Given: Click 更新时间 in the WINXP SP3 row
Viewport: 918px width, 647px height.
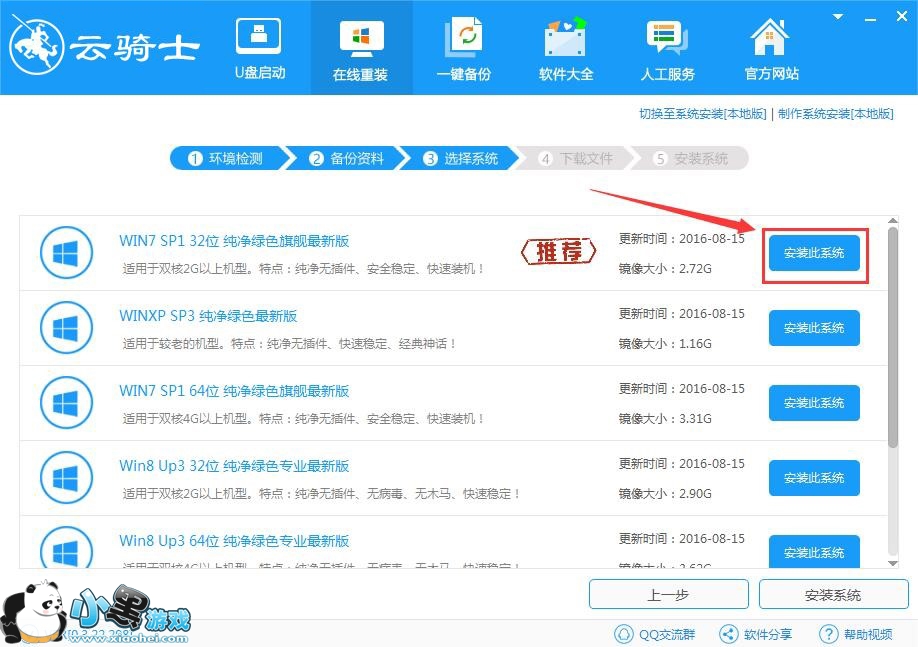Looking at the screenshot, I should point(681,313).
